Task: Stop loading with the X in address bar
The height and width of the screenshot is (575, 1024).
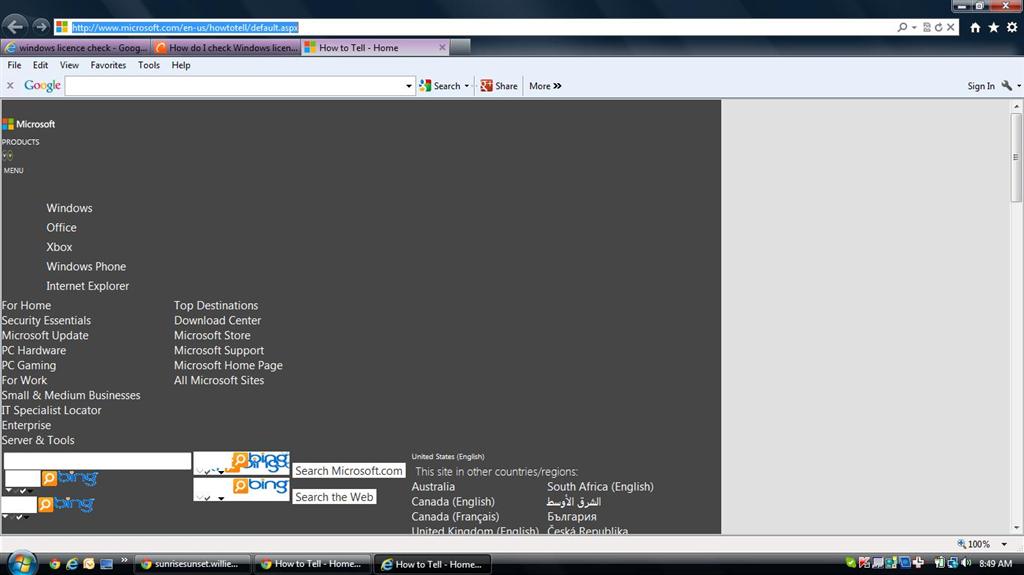Action: [950, 27]
